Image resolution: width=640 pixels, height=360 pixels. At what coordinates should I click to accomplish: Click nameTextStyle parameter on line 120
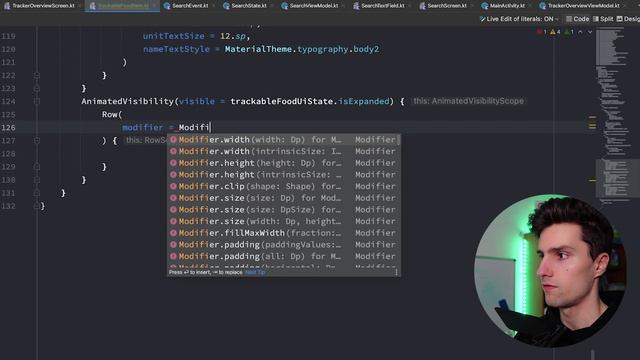[176, 49]
